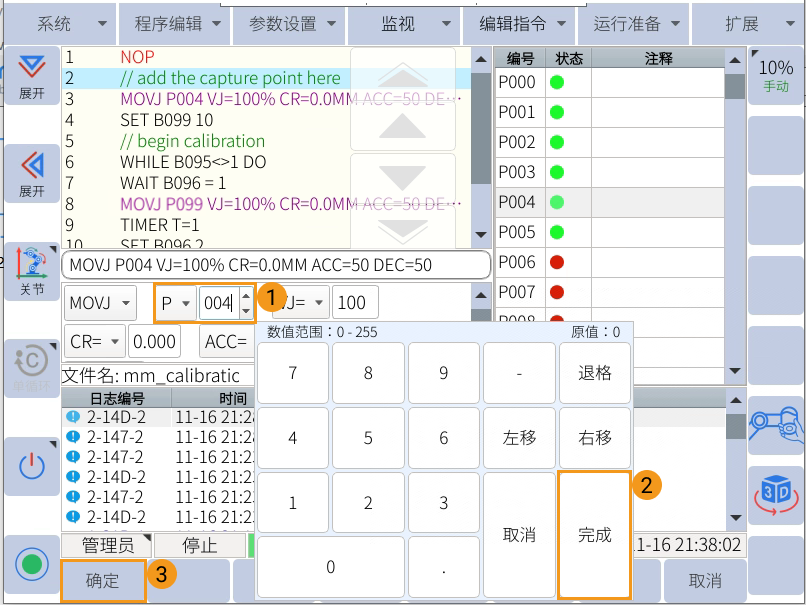Increase point number with up stepper
Viewport: 806px width, 605px height.
point(246,295)
